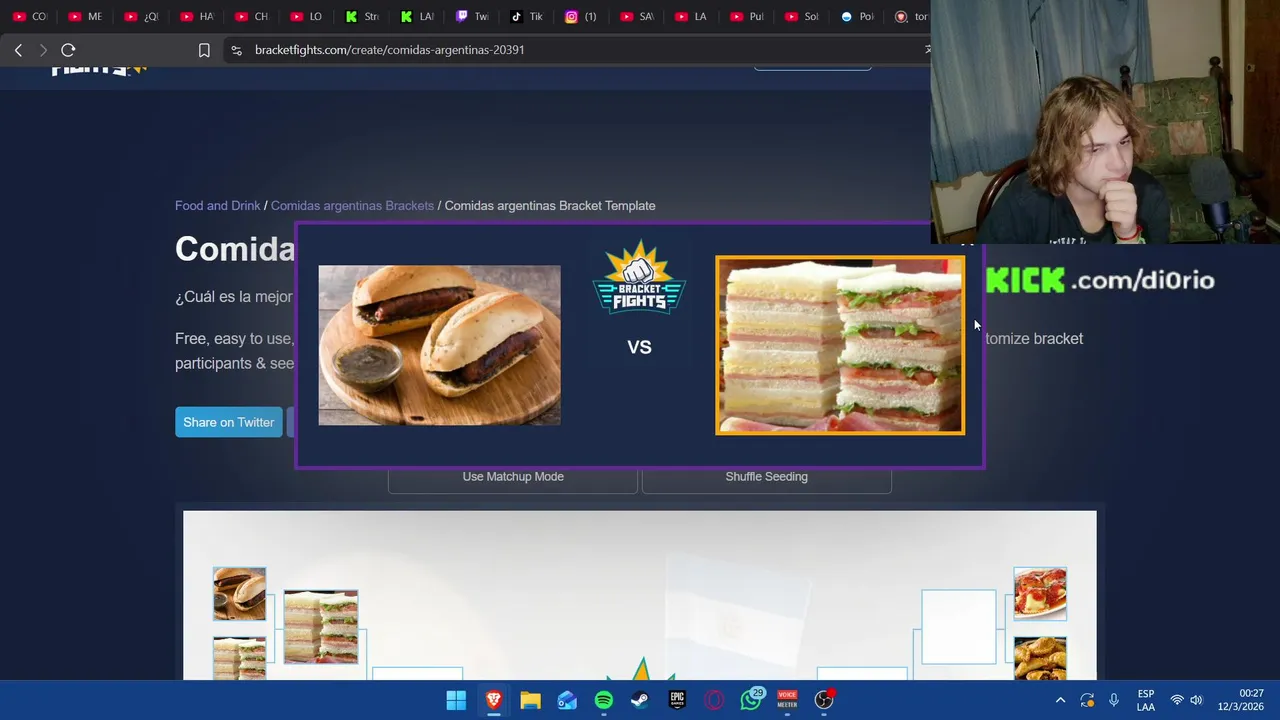
Task: Open Steam from the taskbar
Action: click(640, 700)
